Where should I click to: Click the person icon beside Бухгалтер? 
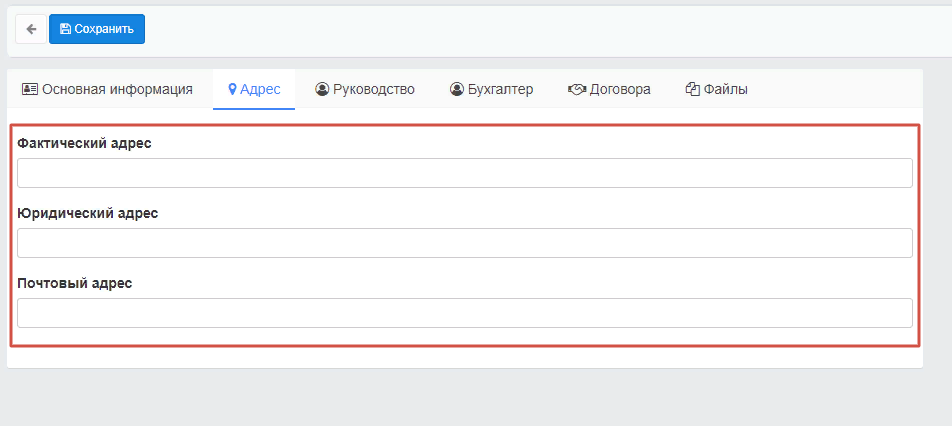click(x=457, y=89)
